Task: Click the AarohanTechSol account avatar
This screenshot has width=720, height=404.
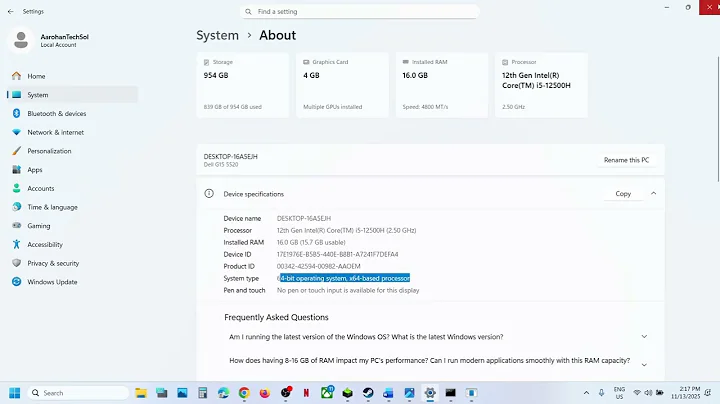Action: tap(21, 40)
